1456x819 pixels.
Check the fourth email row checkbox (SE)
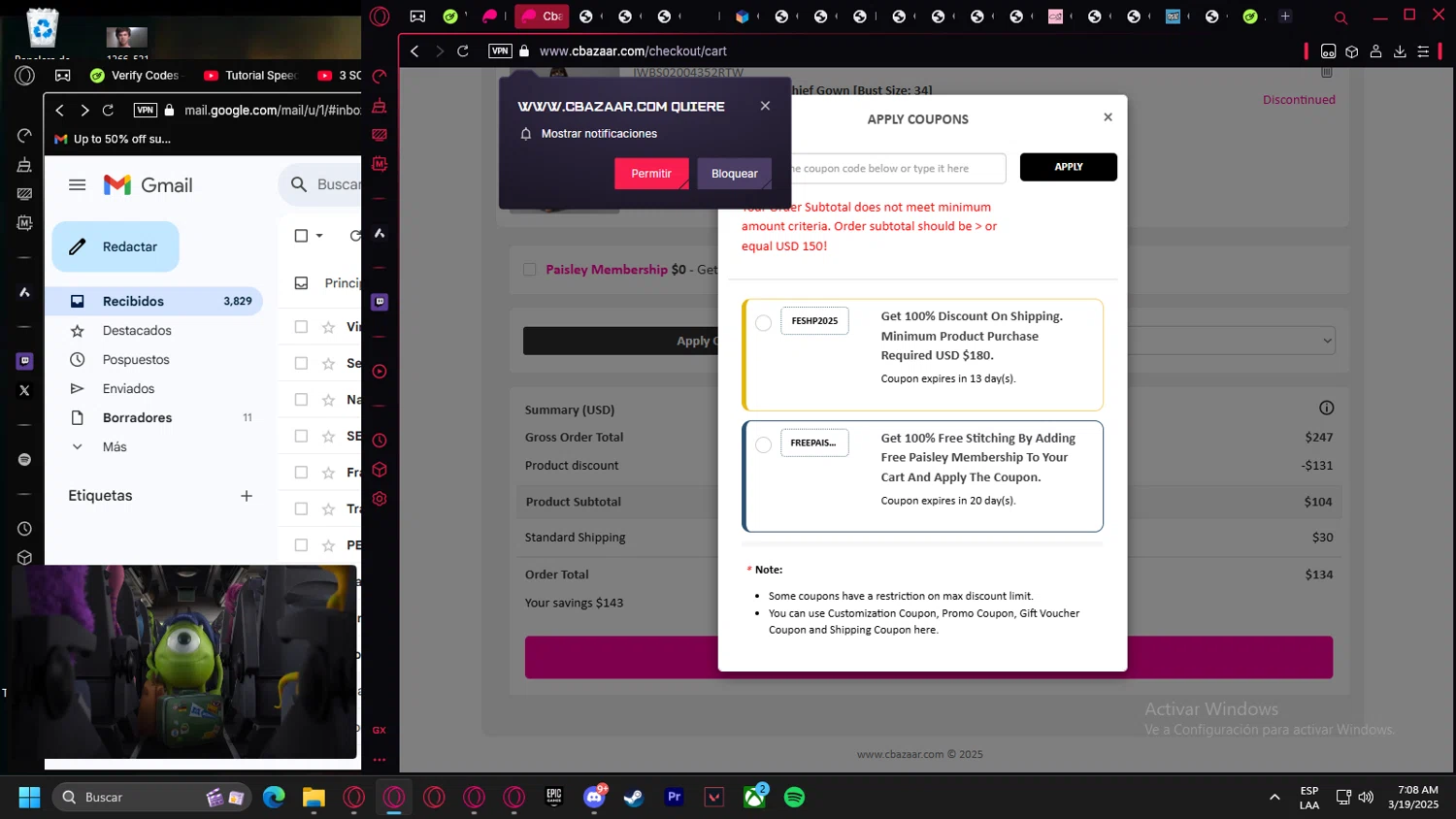click(301, 437)
